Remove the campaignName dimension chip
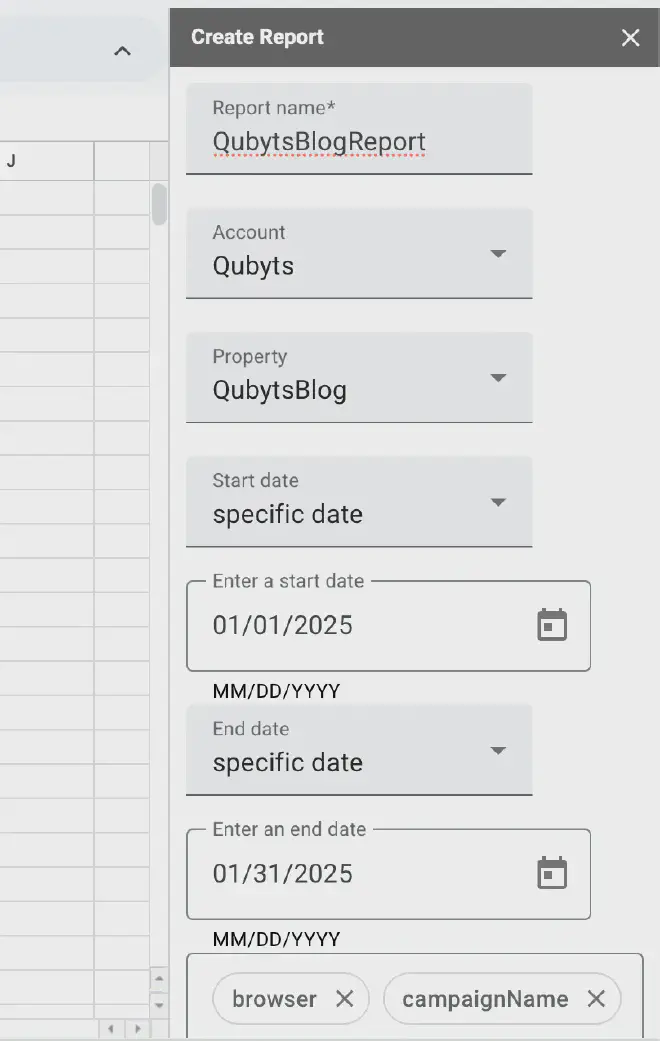The height and width of the screenshot is (1041, 660). click(596, 999)
